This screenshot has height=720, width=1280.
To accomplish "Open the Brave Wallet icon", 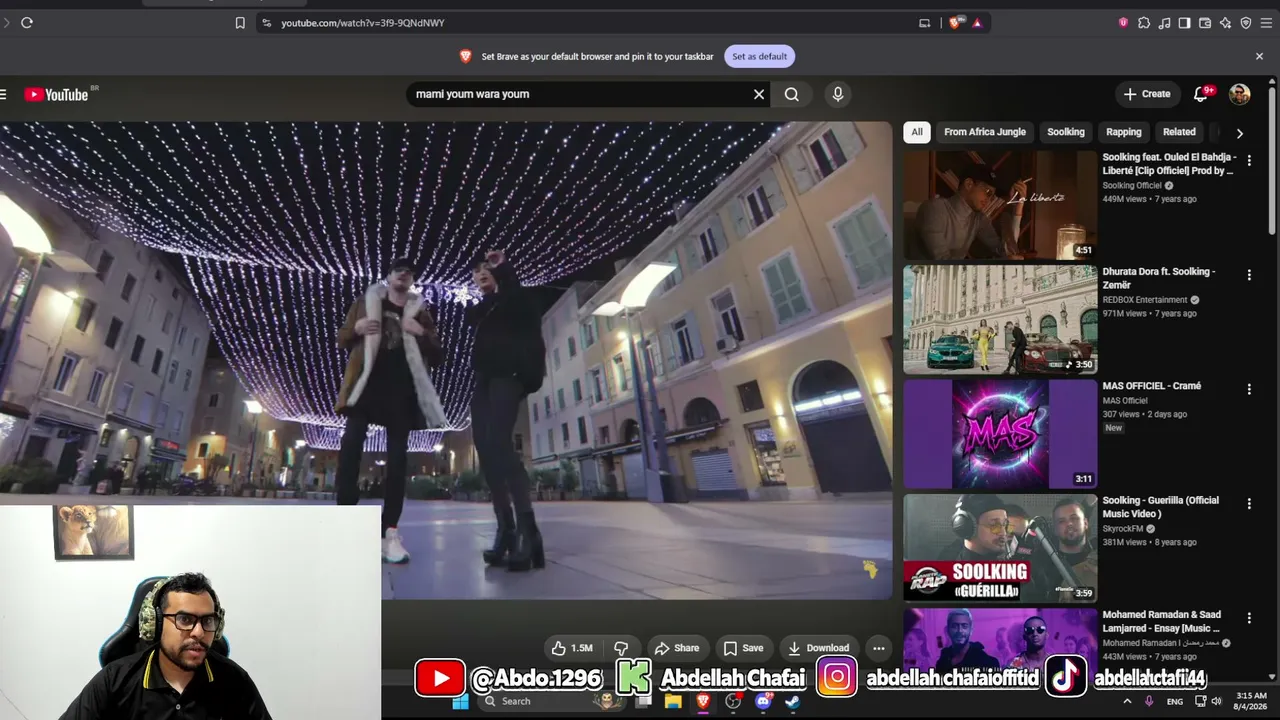I will coord(1205,23).
